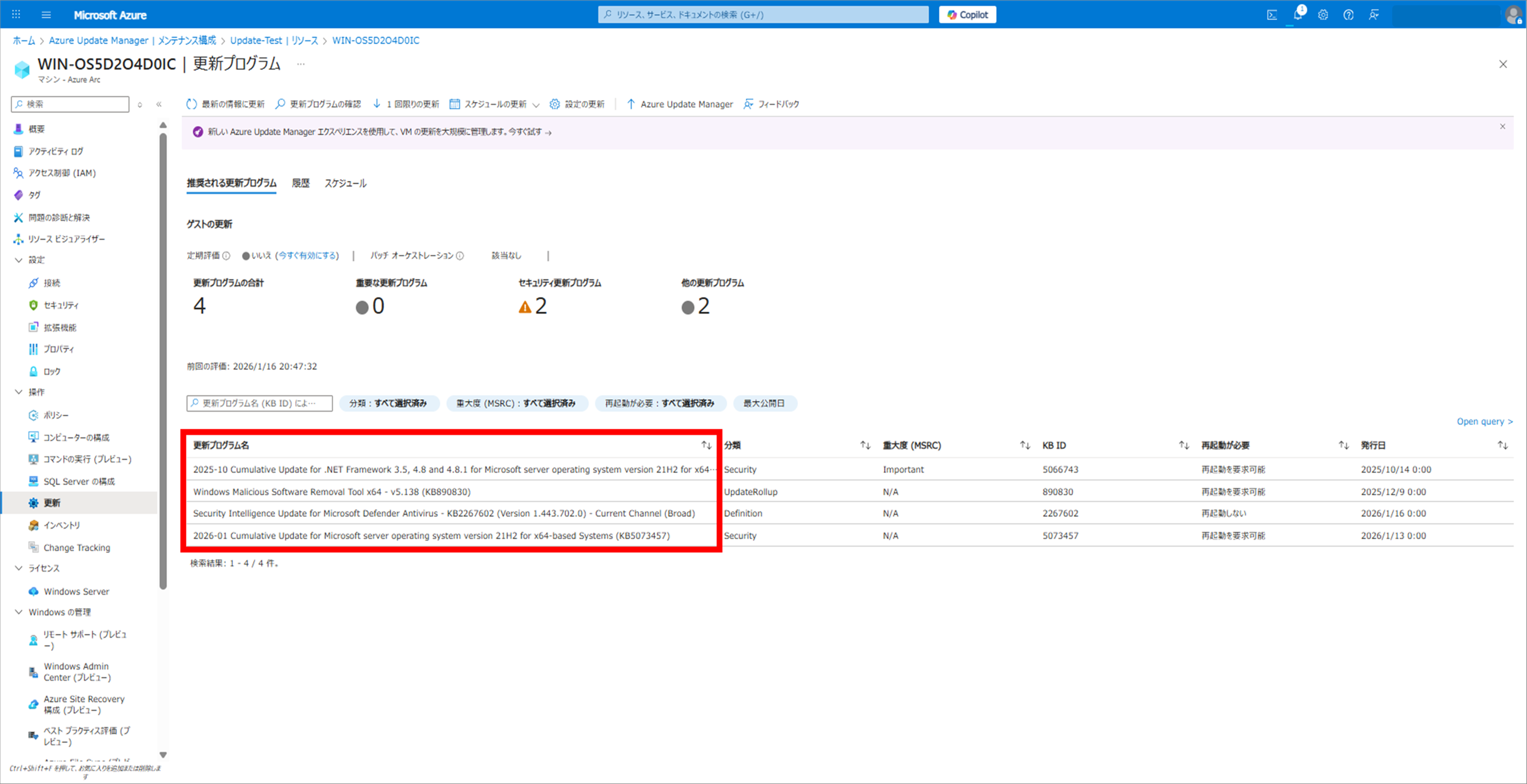Click 今すぐ有効にする link
The height and width of the screenshot is (784, 1527).
(307, 255)
